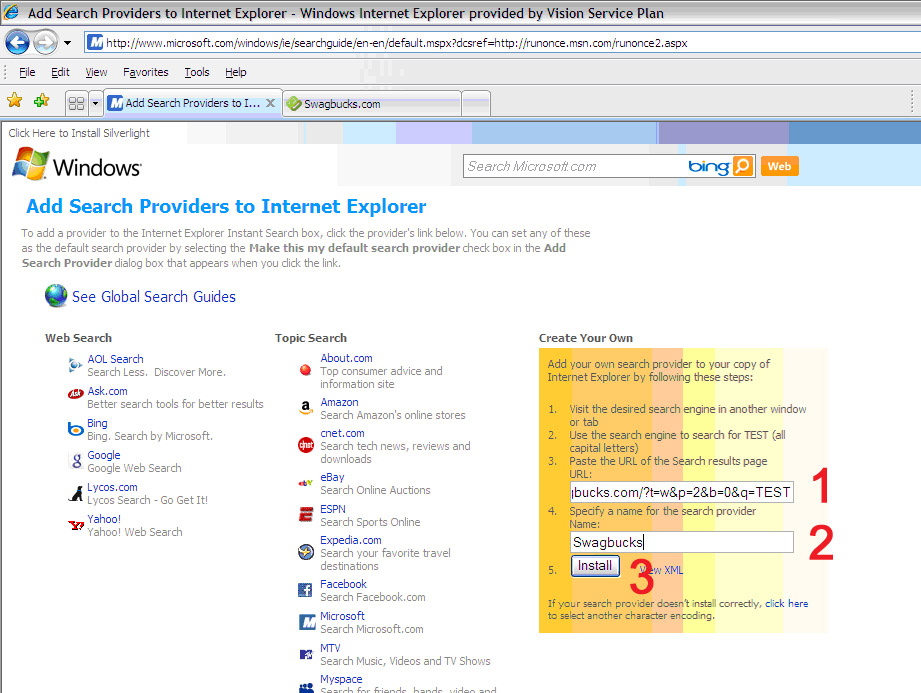Add the Yahoo! provider link
The image size is (921, 693).
coord(104,519)
